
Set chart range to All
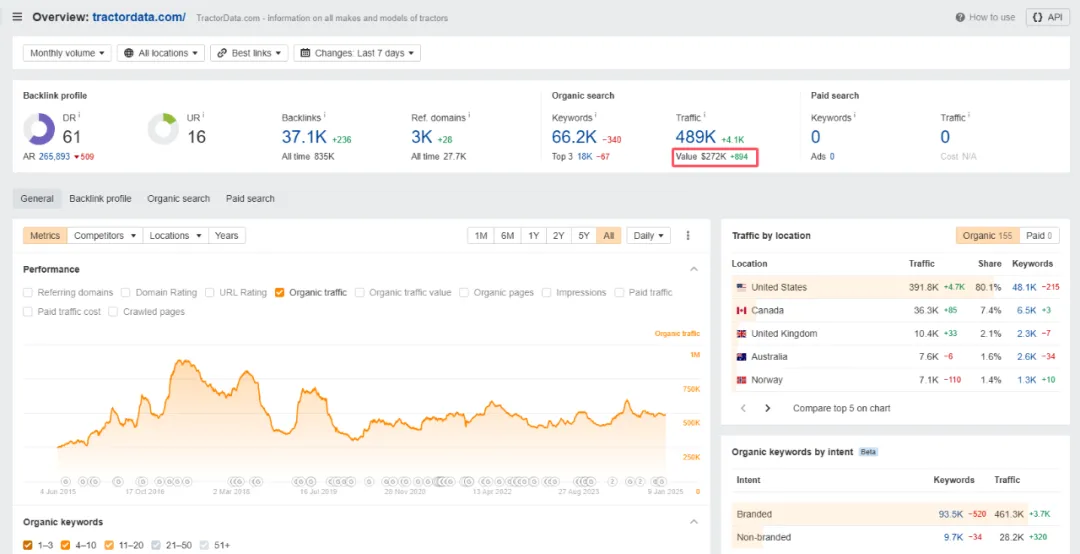609,236
